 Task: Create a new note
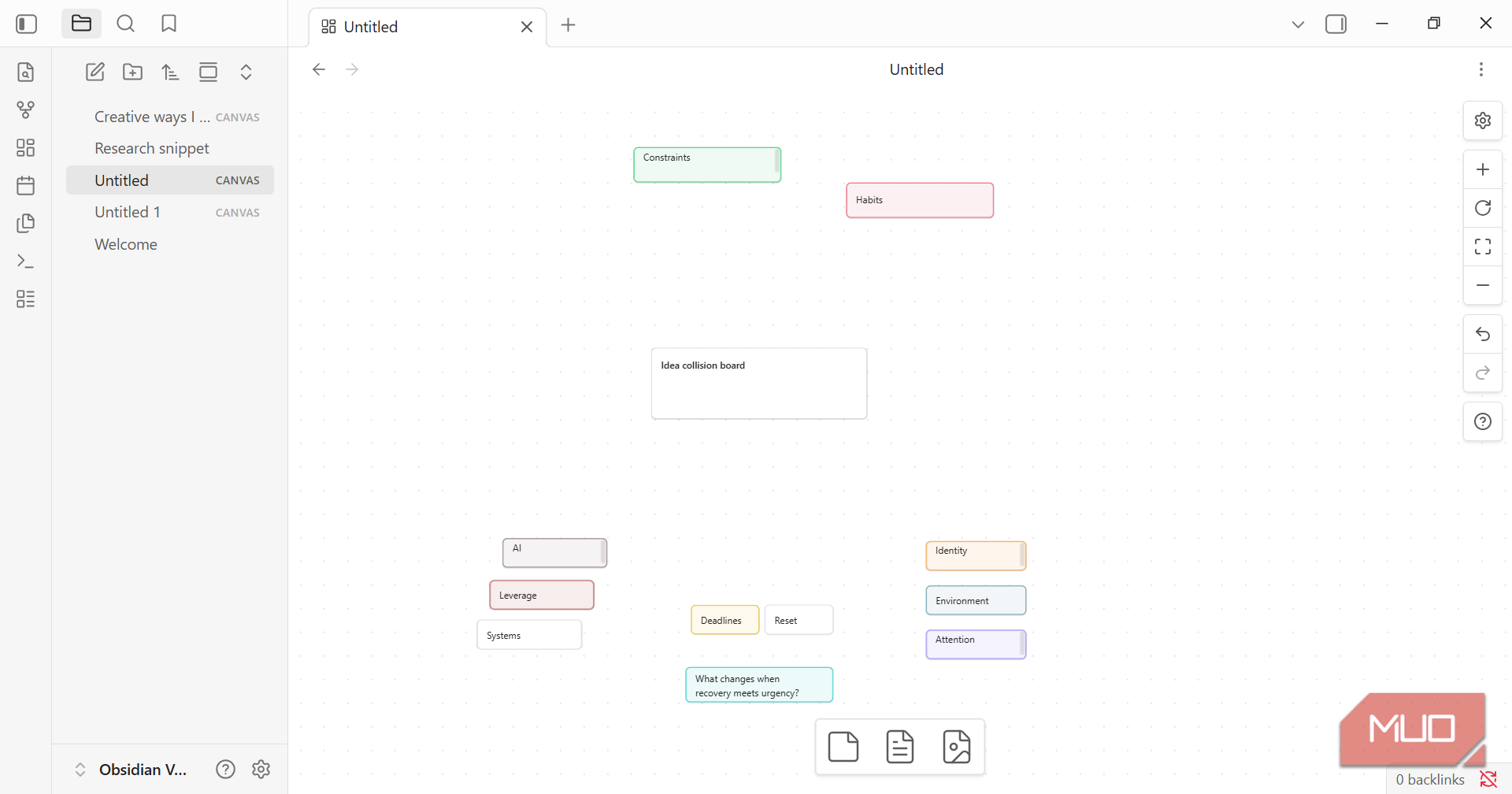(95, 72)
